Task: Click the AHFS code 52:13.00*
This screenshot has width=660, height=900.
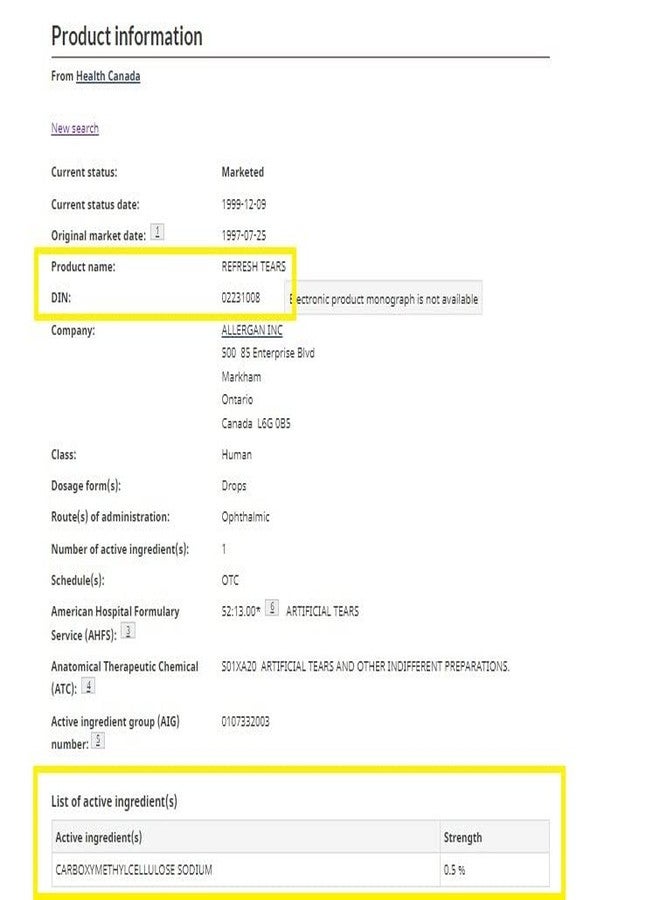Action: tap(241, 611)
